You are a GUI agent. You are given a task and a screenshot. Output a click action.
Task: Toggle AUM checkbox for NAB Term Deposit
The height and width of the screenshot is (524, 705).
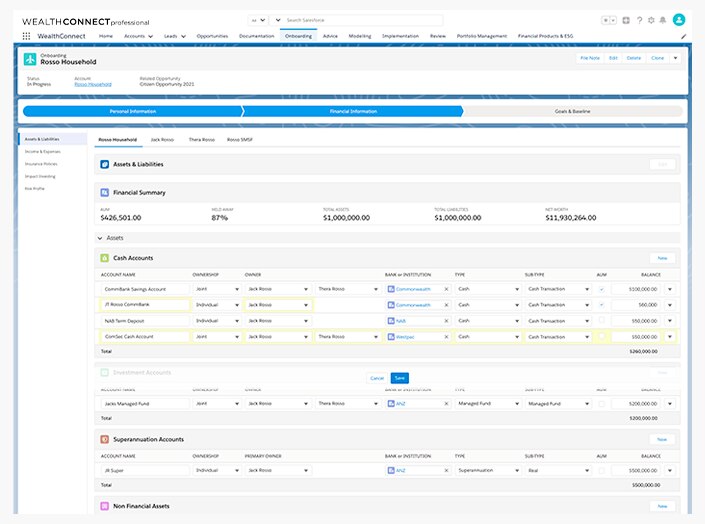coord(602,321)
